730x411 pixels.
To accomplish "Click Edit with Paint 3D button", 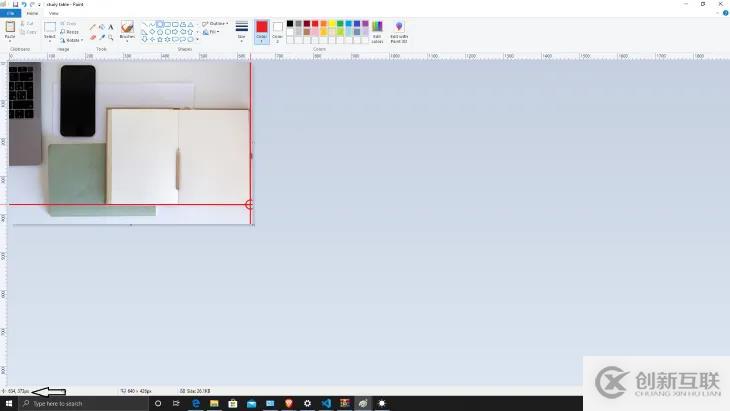I will [399, 32].
